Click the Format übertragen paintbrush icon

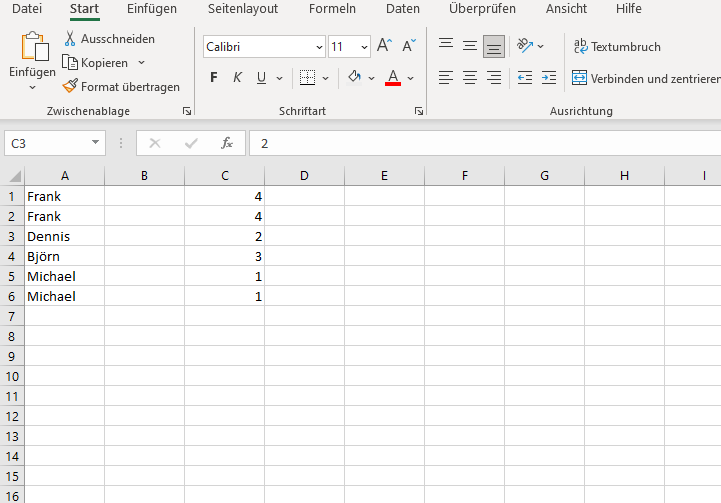coord(71,87)
